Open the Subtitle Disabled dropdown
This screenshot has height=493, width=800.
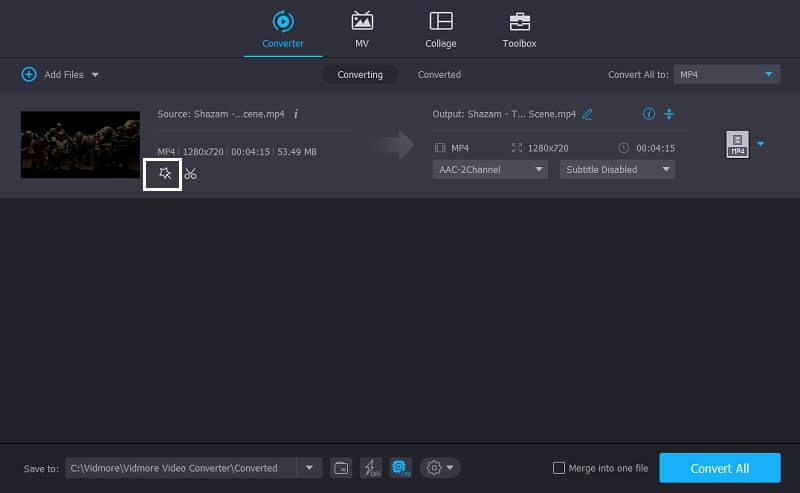[617, 170]
